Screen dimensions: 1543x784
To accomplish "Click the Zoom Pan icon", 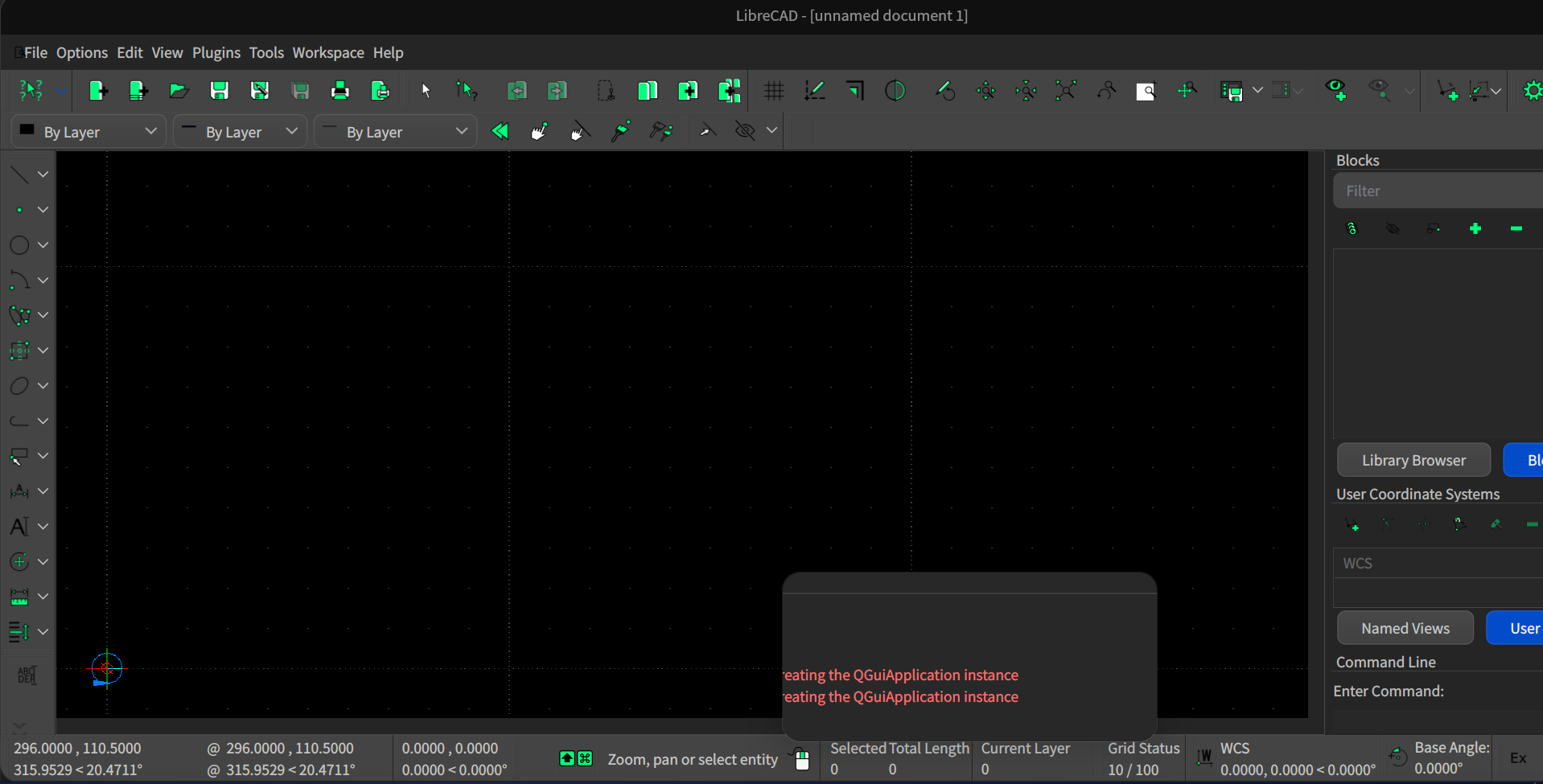I will tap(1187, 91).
